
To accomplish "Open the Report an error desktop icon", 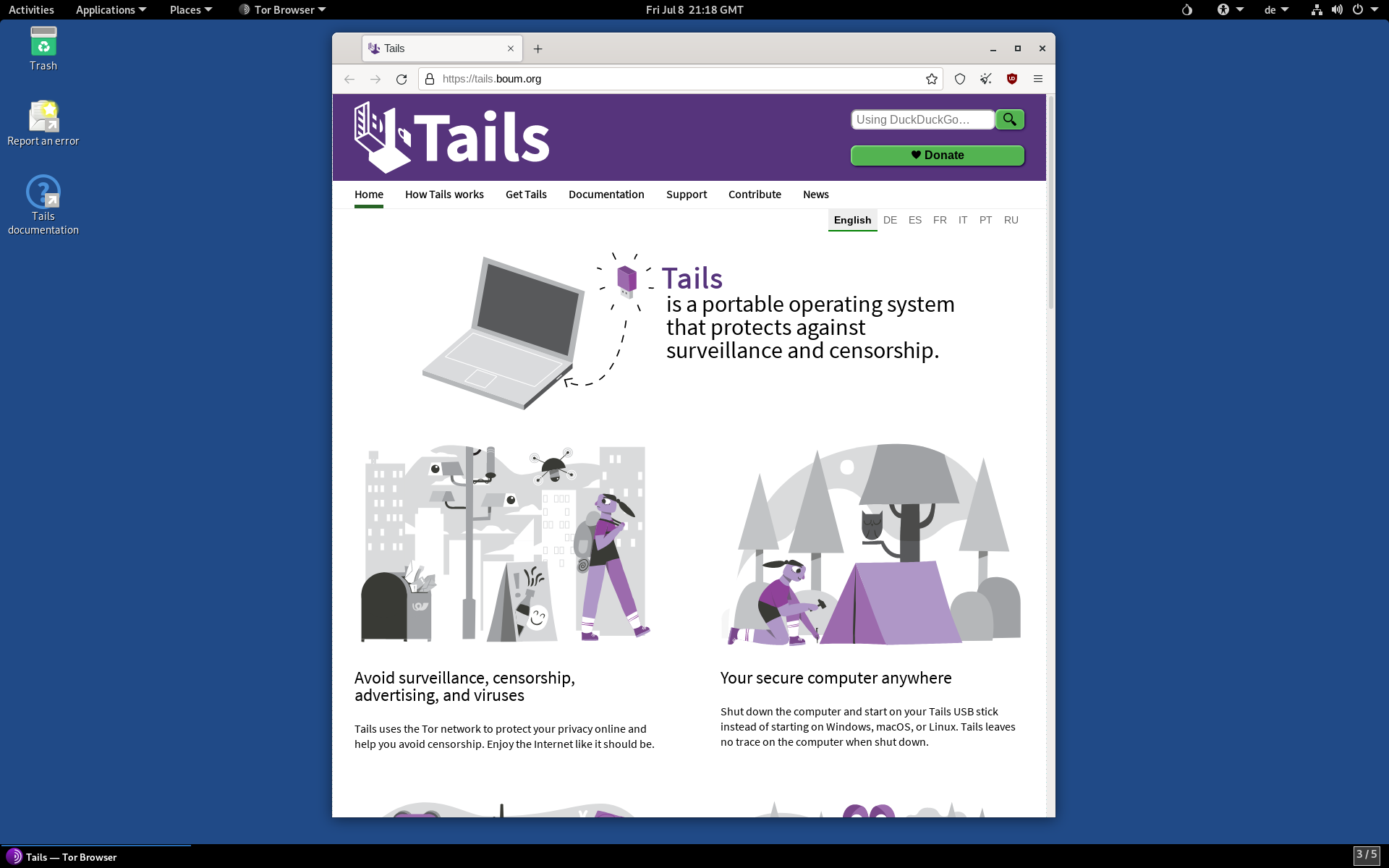I will (43, 123).
